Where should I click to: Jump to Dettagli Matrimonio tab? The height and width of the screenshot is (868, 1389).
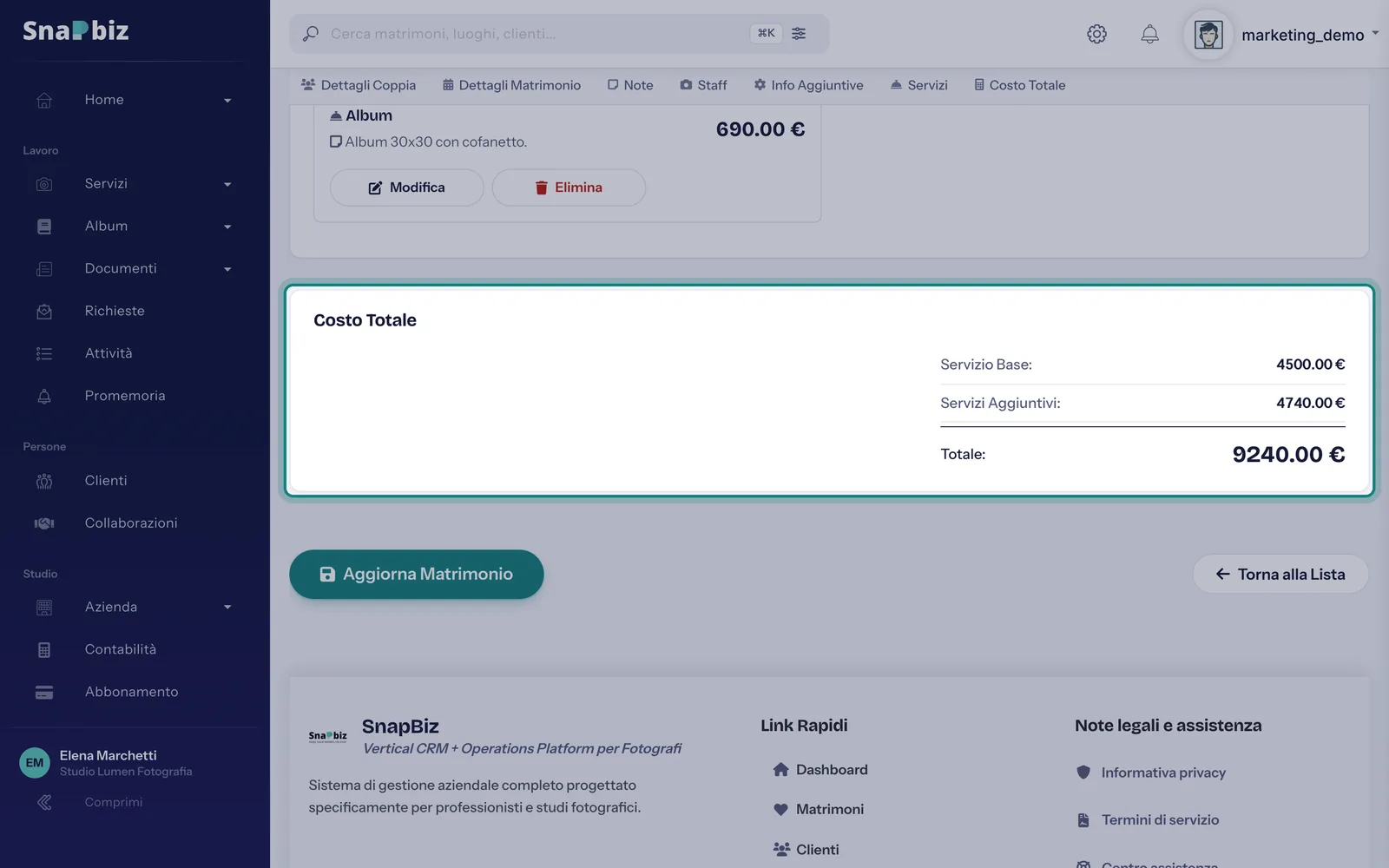(511, 85)
